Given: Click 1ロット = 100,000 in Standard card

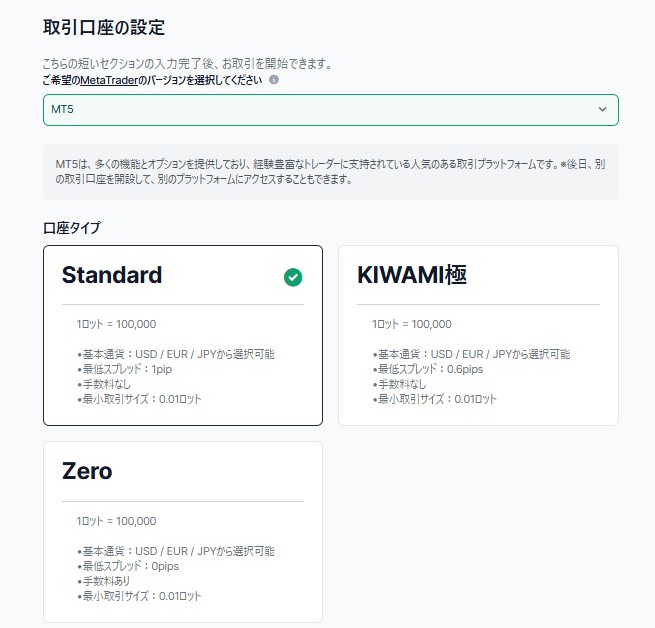Looking at the screenshot, I should pos(117,324).
